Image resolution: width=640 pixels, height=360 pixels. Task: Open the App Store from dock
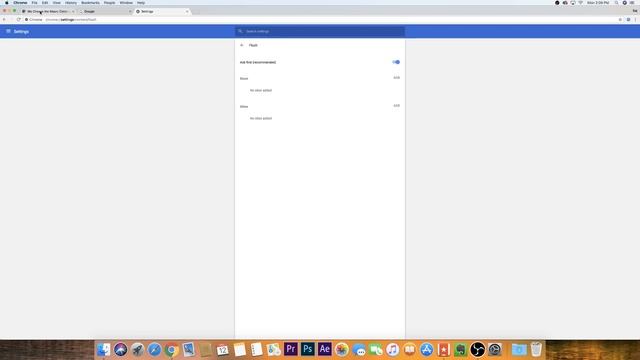[x=427, y=349]
